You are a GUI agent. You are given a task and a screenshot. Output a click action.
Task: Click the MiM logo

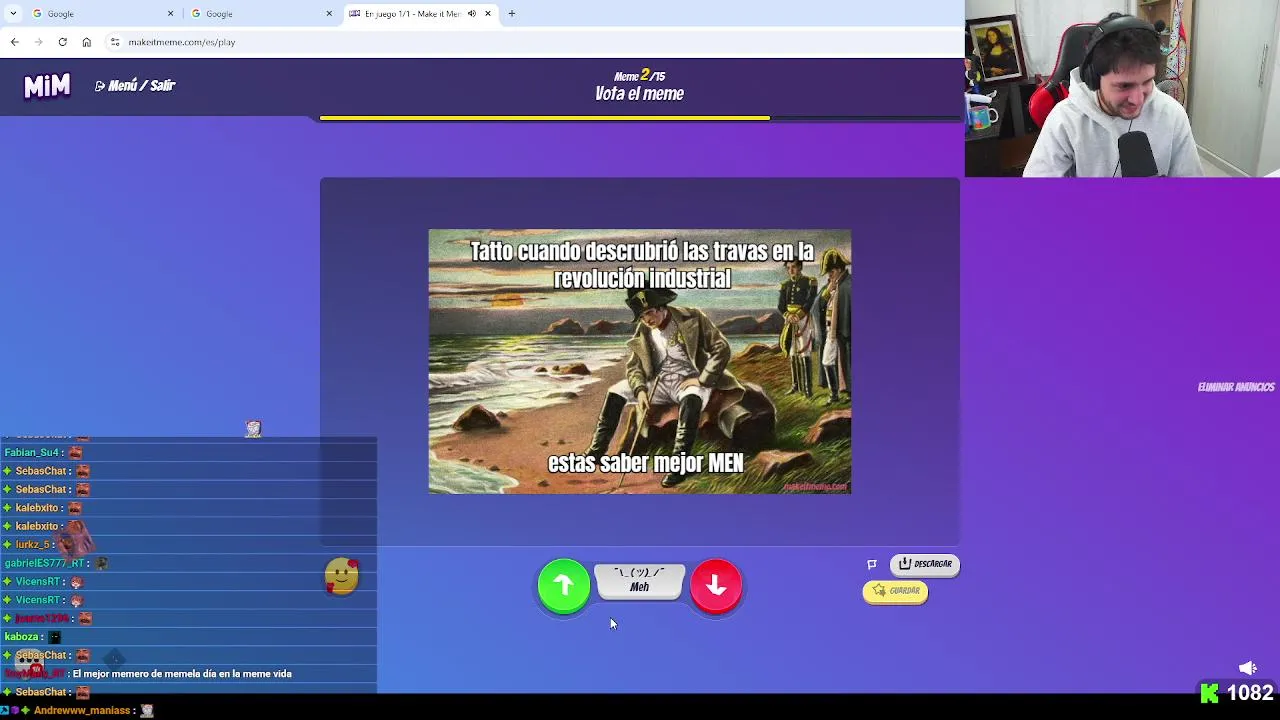point(47,86)
